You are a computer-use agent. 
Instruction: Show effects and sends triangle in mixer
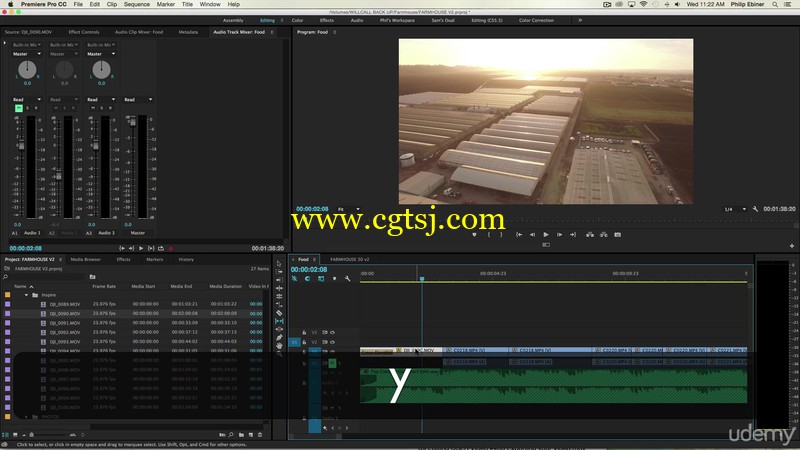[5, 43]
